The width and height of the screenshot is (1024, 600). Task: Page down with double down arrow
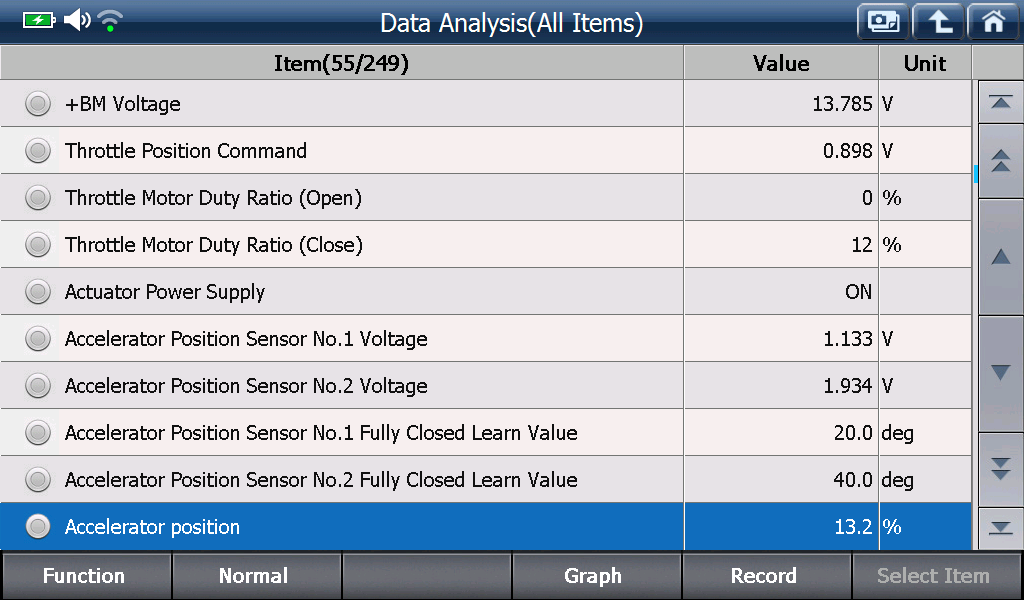[1000, 469]
